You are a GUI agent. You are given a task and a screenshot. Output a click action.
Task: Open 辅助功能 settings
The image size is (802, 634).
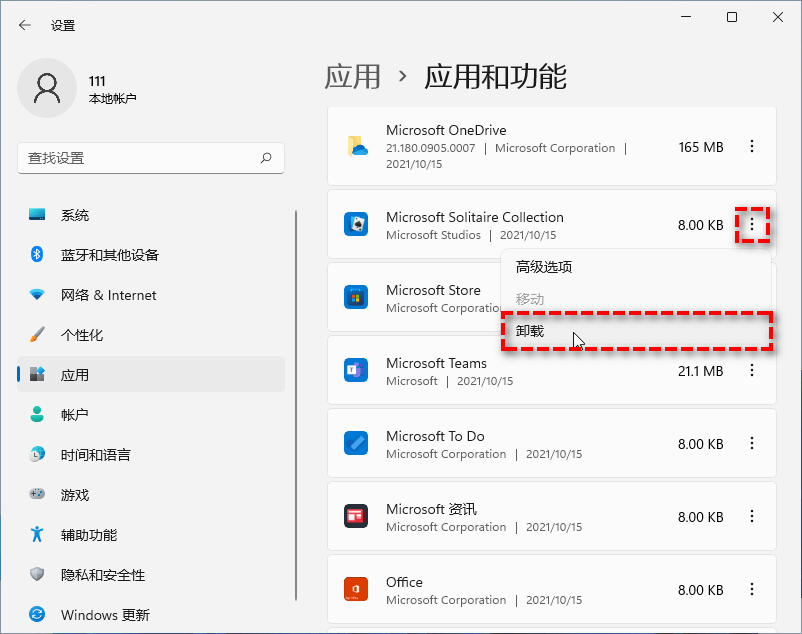point(151,535)
